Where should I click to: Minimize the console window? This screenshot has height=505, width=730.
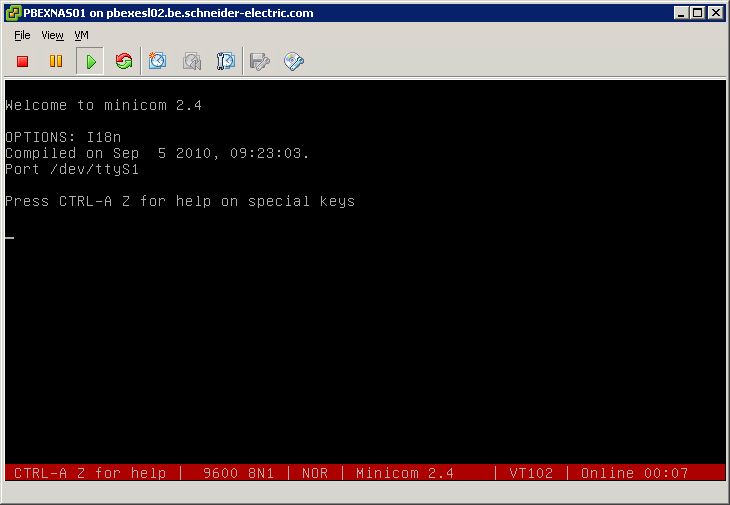[x=682, y=13]
